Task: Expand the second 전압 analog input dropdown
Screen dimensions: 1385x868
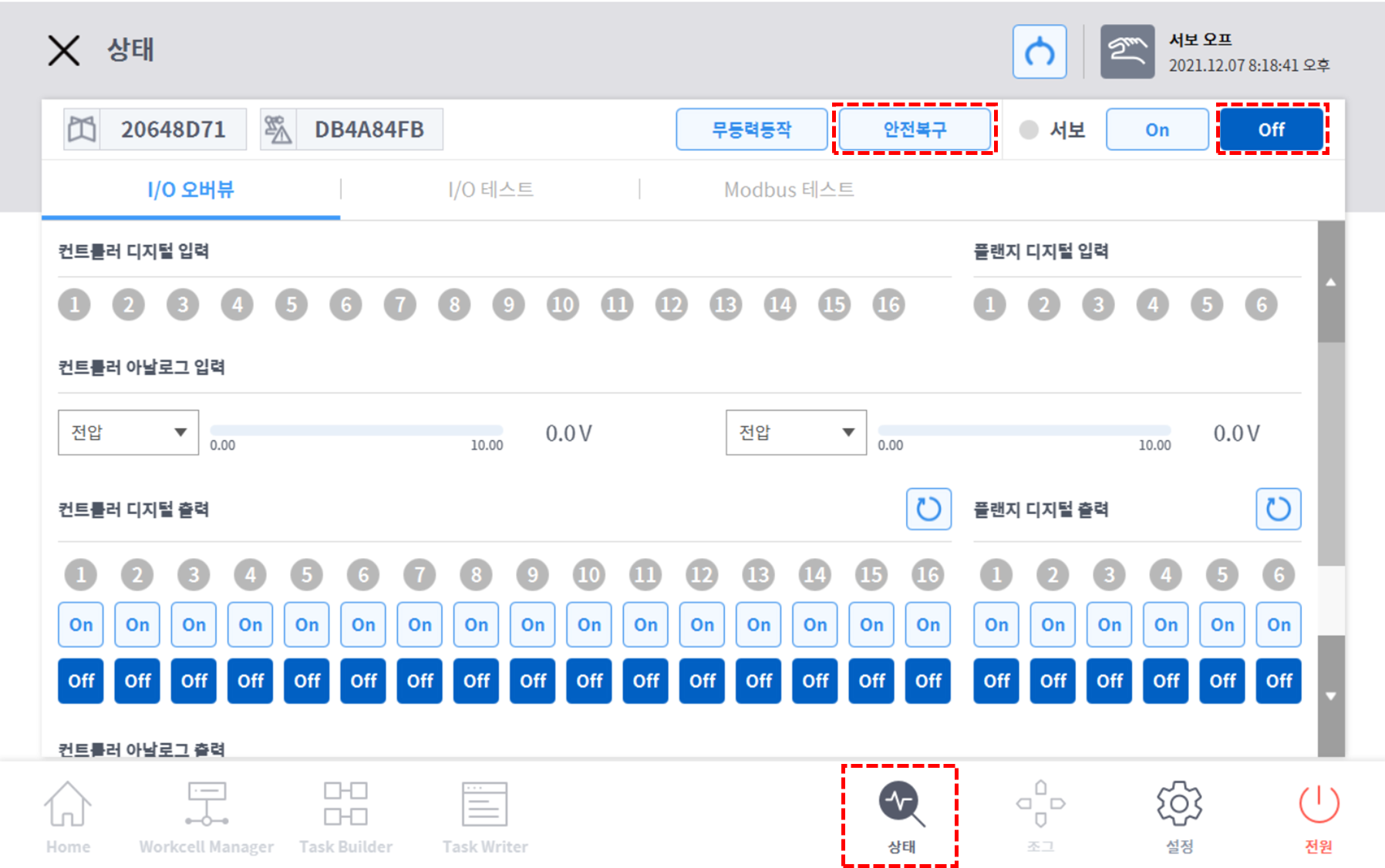Action: point(796,432)
